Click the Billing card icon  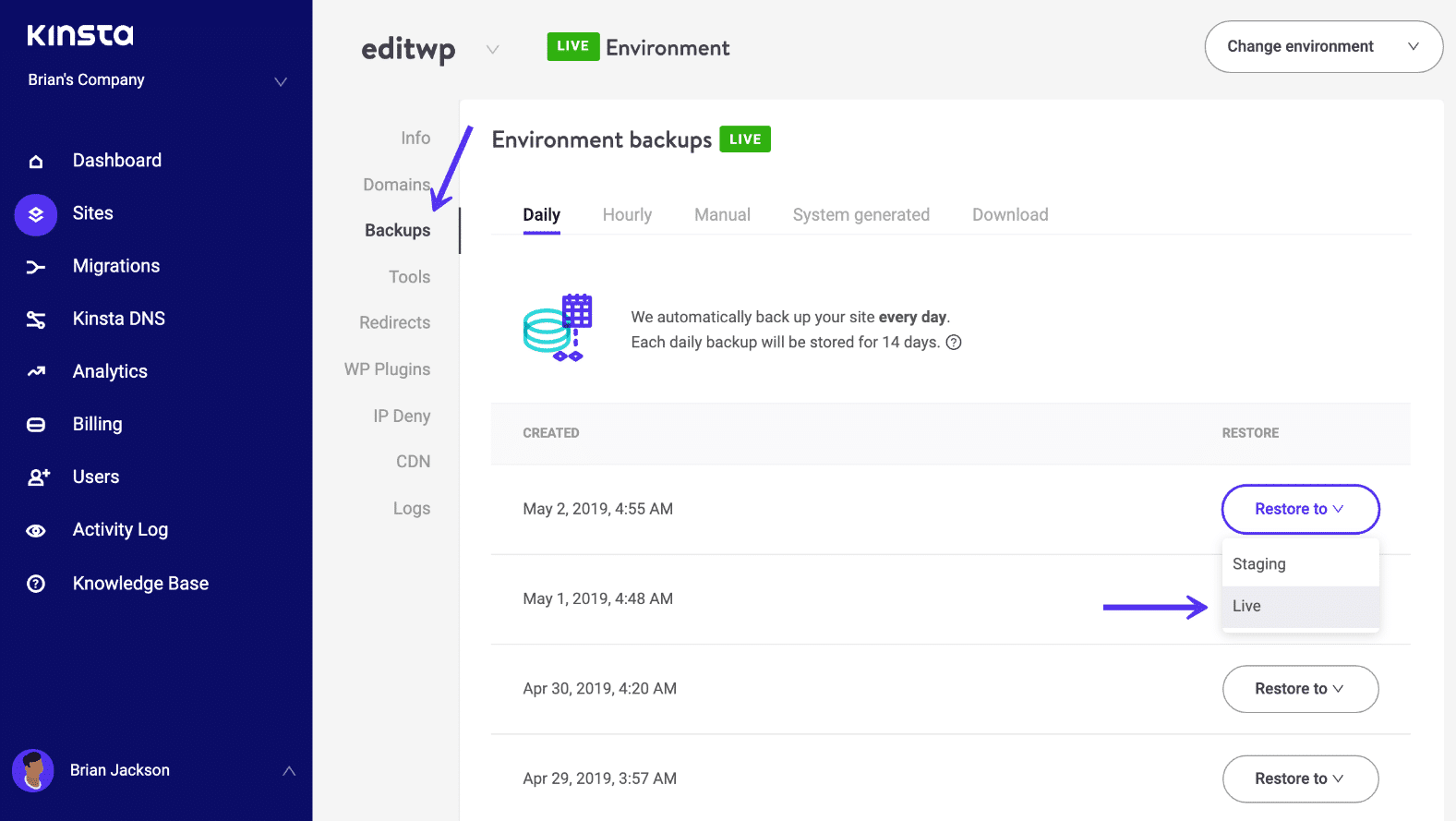(x=36, y=425)
